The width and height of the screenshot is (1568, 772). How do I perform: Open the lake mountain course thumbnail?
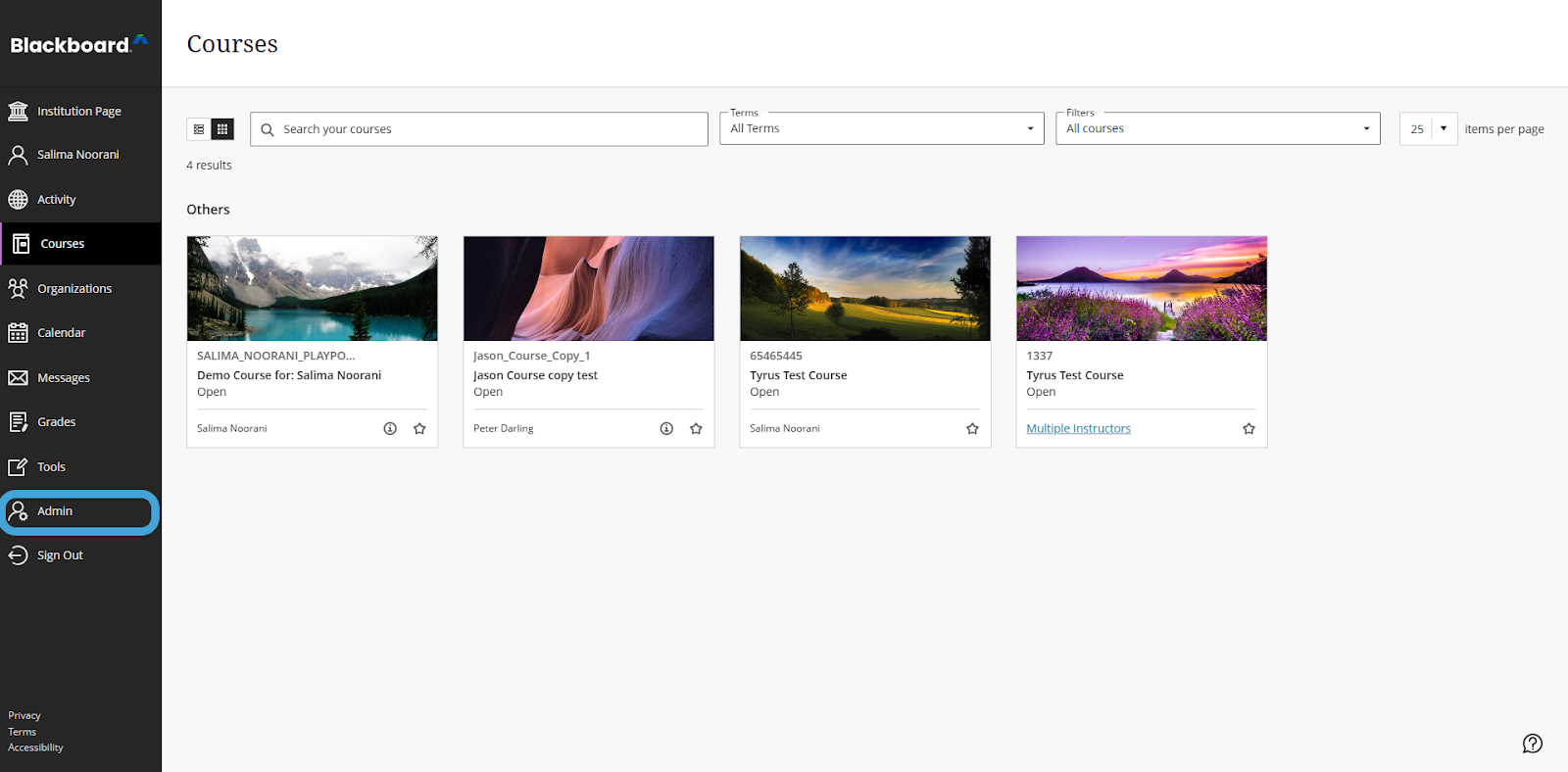(313, 288)
